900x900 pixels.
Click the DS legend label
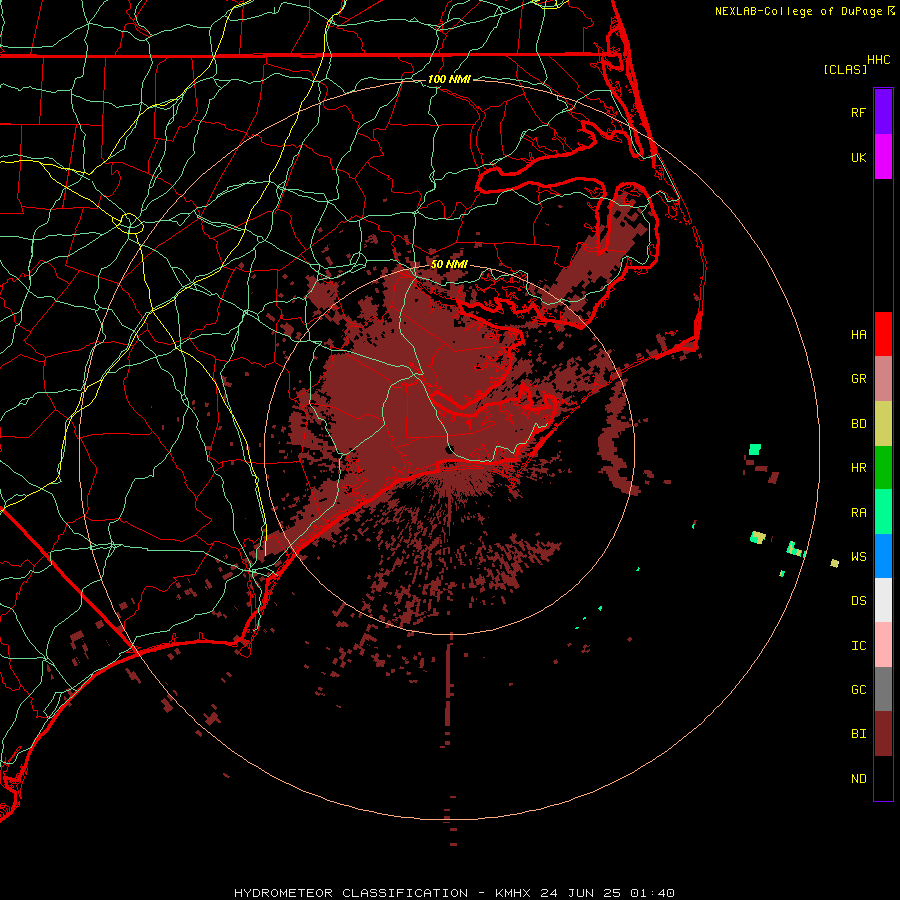click(858, 601)
